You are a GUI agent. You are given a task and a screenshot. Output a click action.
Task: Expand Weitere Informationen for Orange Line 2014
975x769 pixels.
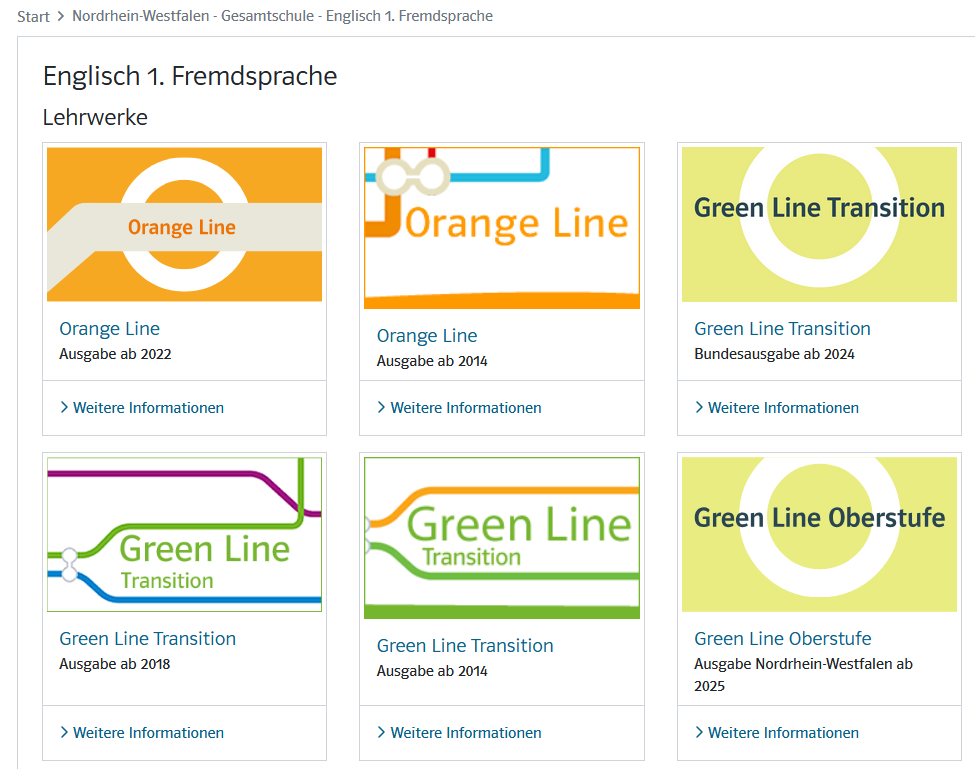click(x=460, y=408)
